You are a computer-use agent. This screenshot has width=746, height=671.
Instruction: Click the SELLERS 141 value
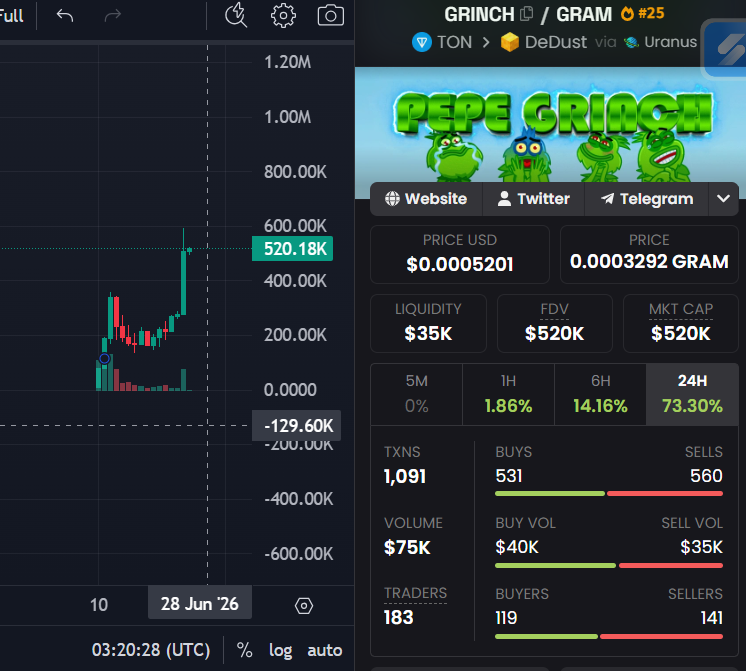coord(712,618)
